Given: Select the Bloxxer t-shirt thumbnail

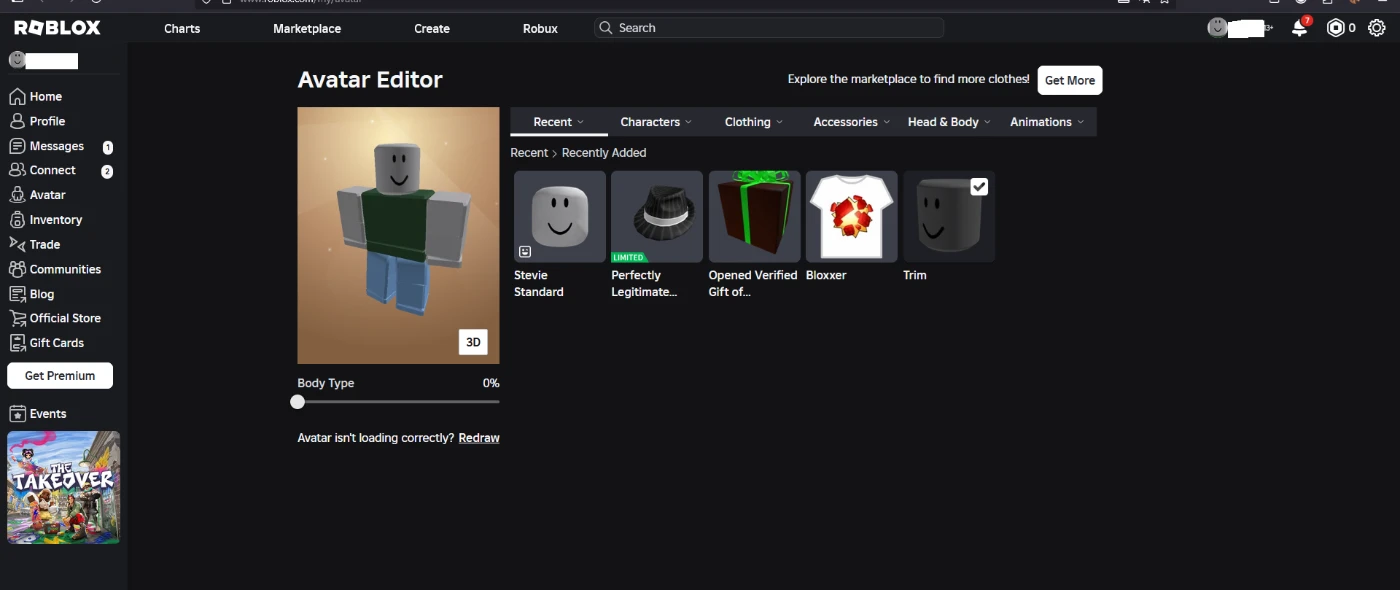Looking at the screenshot, I should click(x=851, y=217).
